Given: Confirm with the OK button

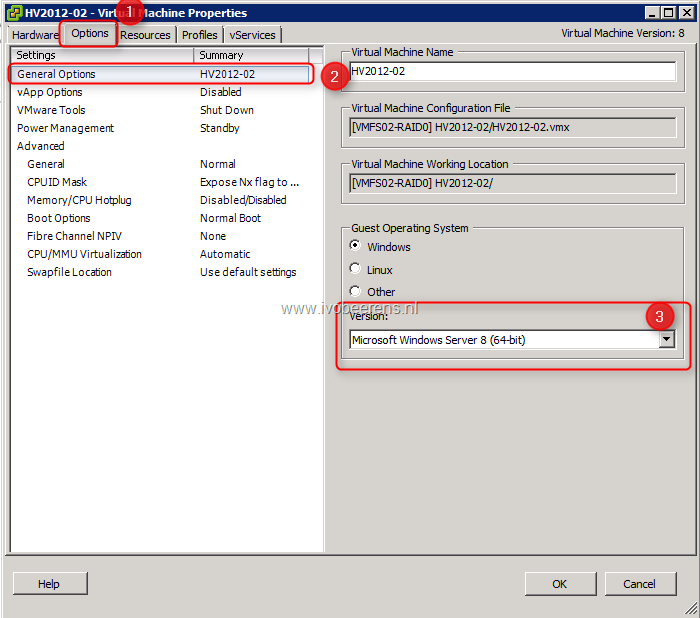Looking at the screenshot, I should coord(560,584).
